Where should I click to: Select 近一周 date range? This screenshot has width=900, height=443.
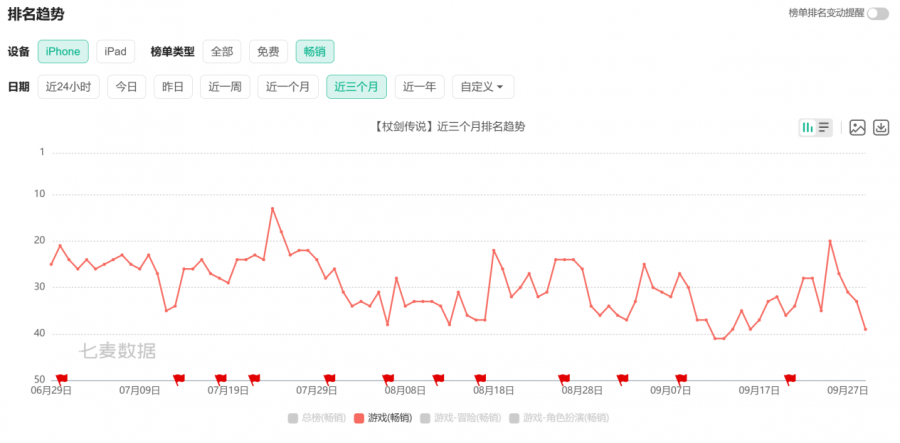point(225,87)
